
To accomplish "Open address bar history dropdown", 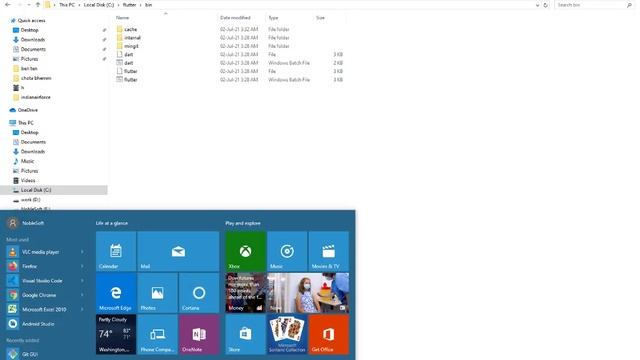I will 537,5.
